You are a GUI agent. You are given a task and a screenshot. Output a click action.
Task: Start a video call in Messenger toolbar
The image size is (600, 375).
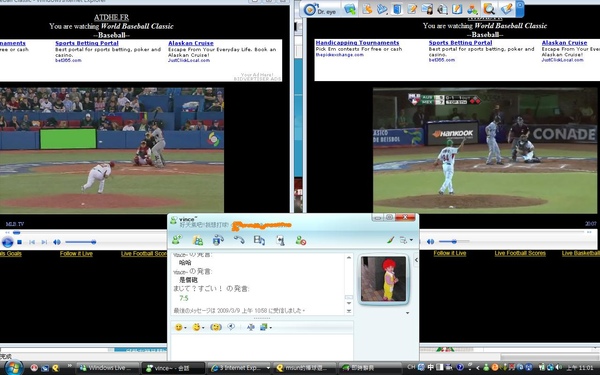[218, 240]
